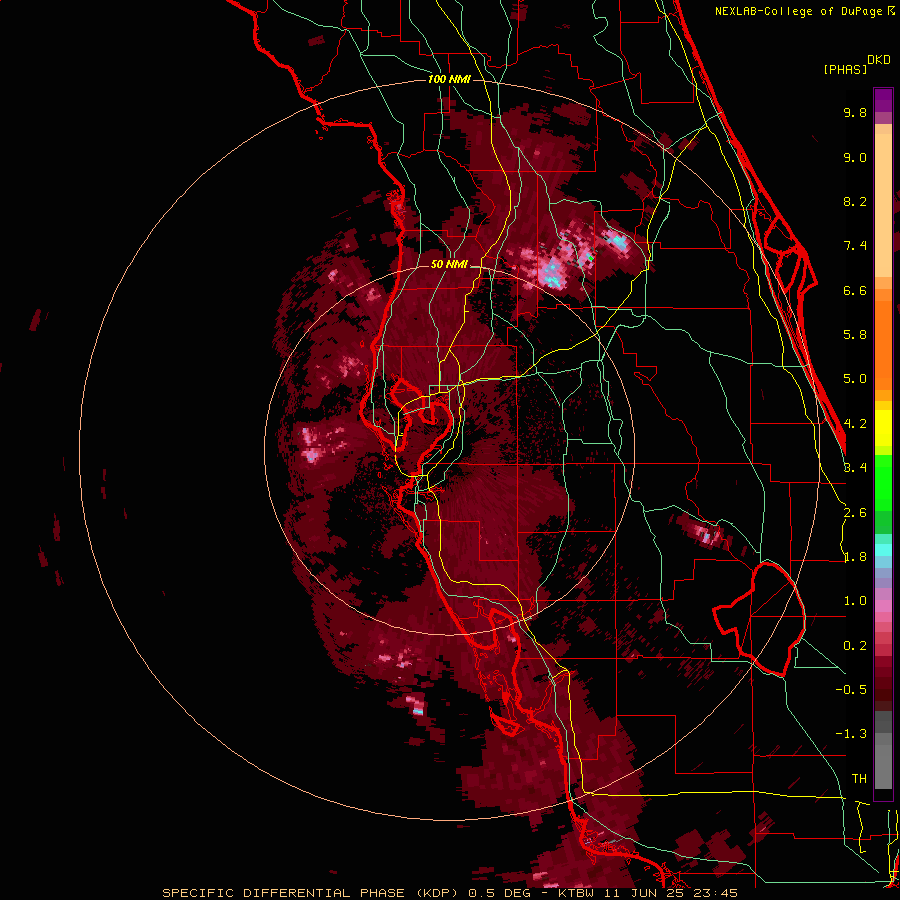Viewport: 900px width, 900px height.
Task: Click the 7.4 scale label
Action: tap(855, 246)
